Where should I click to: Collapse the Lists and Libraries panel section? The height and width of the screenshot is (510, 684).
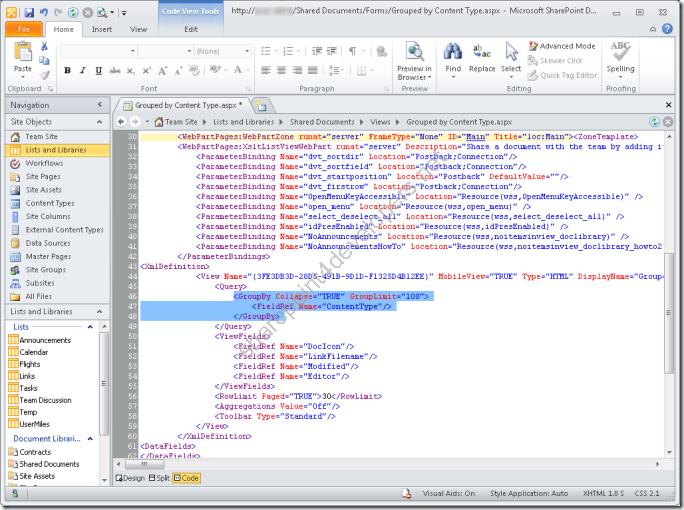pyautogui.click(x=99, y=311)
